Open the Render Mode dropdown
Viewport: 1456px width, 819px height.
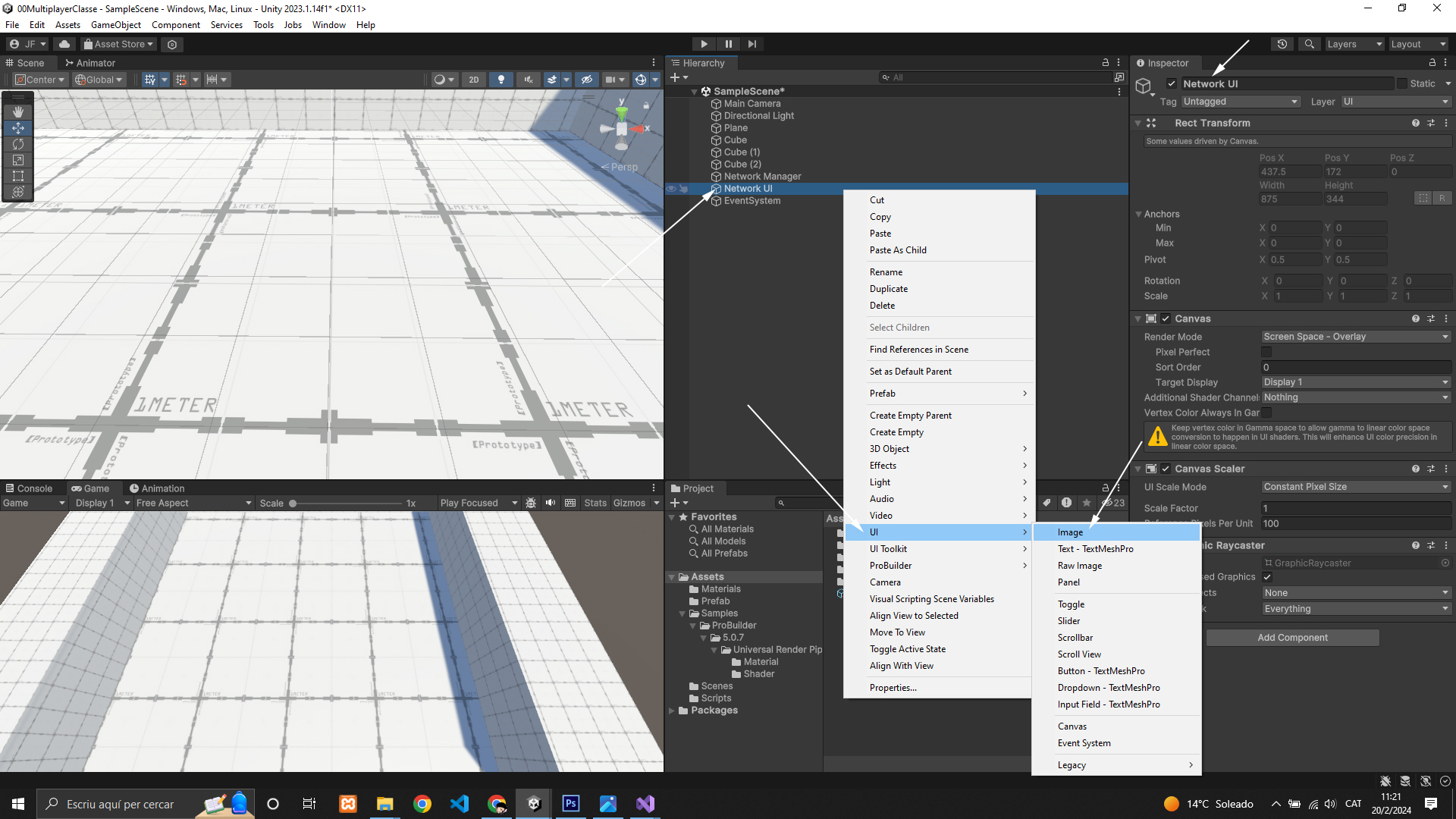(1354, 337)
